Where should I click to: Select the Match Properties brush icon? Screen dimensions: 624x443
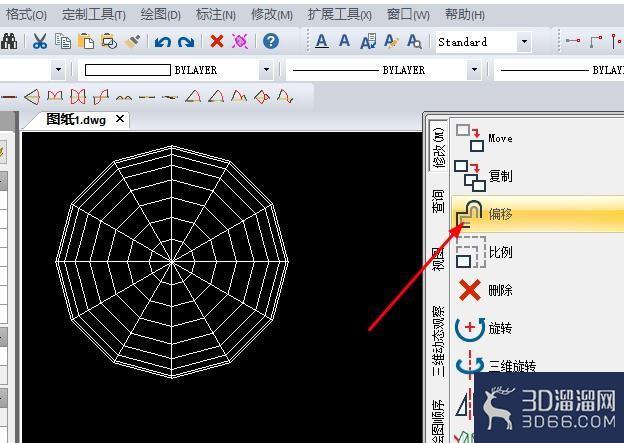point(132,41)
